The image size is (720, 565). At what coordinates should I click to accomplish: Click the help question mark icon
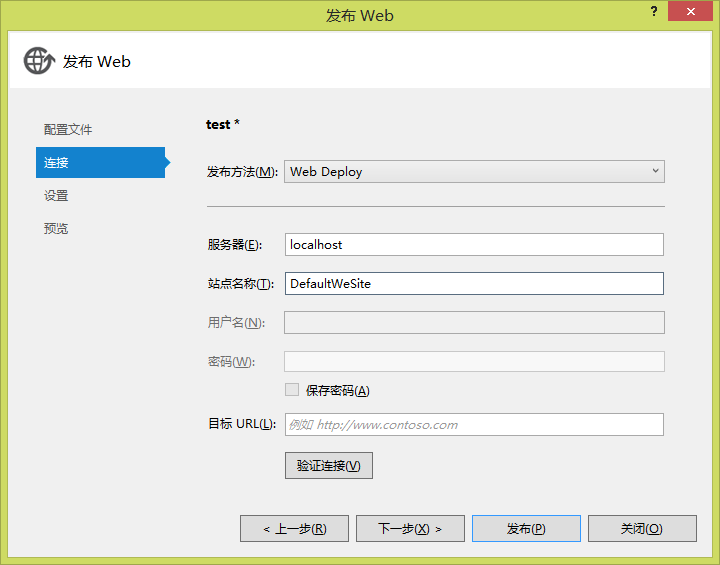tap(654, 11)
